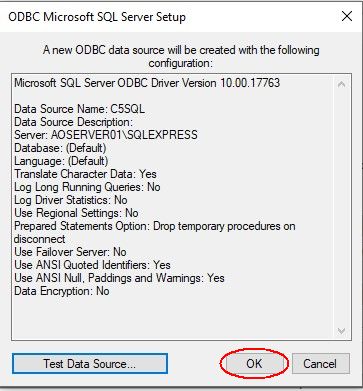363x391 pixels.
Task: Click the Translate Character Data: Yes line
Action: point(85,174)
